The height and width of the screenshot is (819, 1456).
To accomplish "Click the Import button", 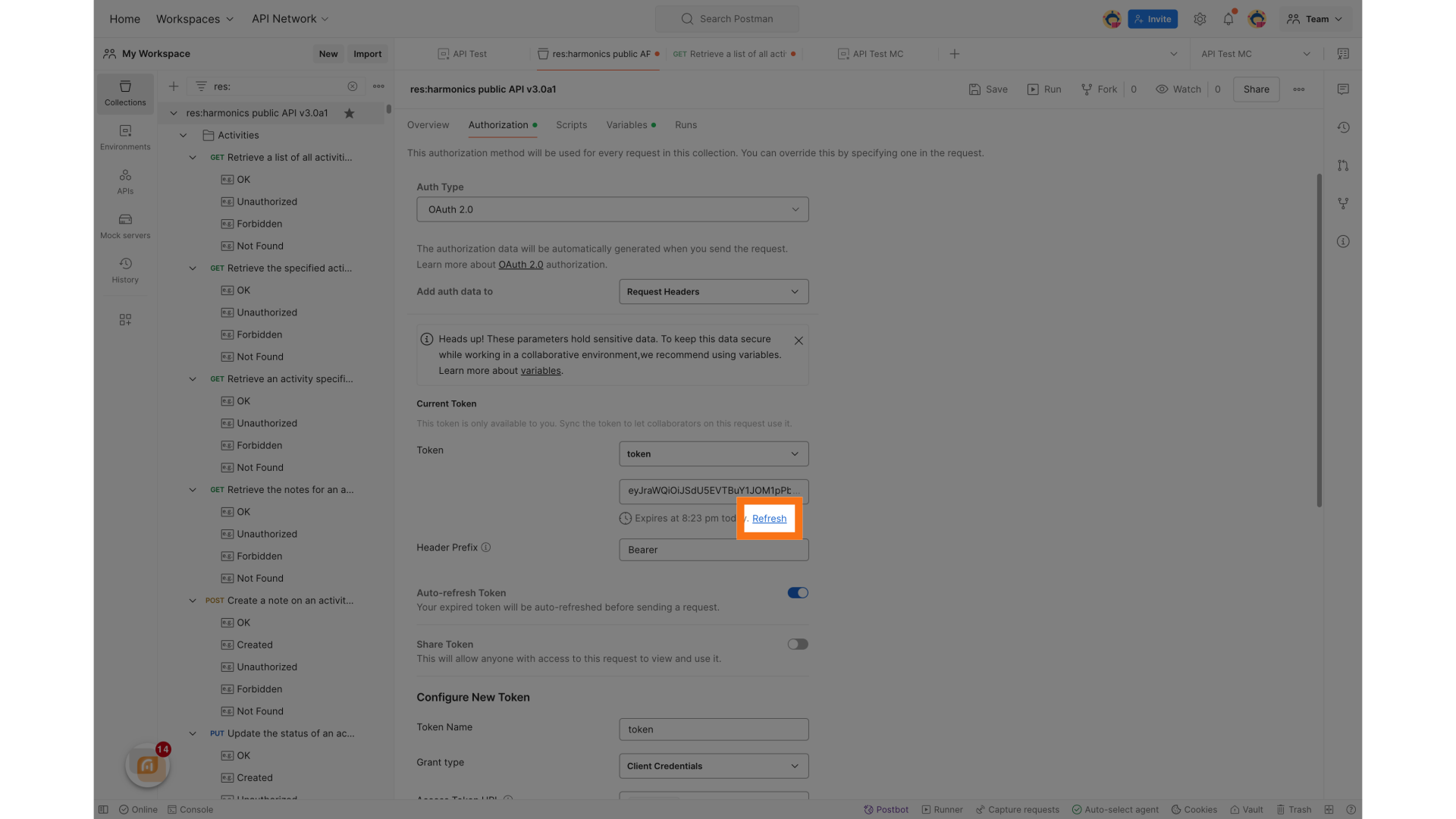I will point(367,54).
